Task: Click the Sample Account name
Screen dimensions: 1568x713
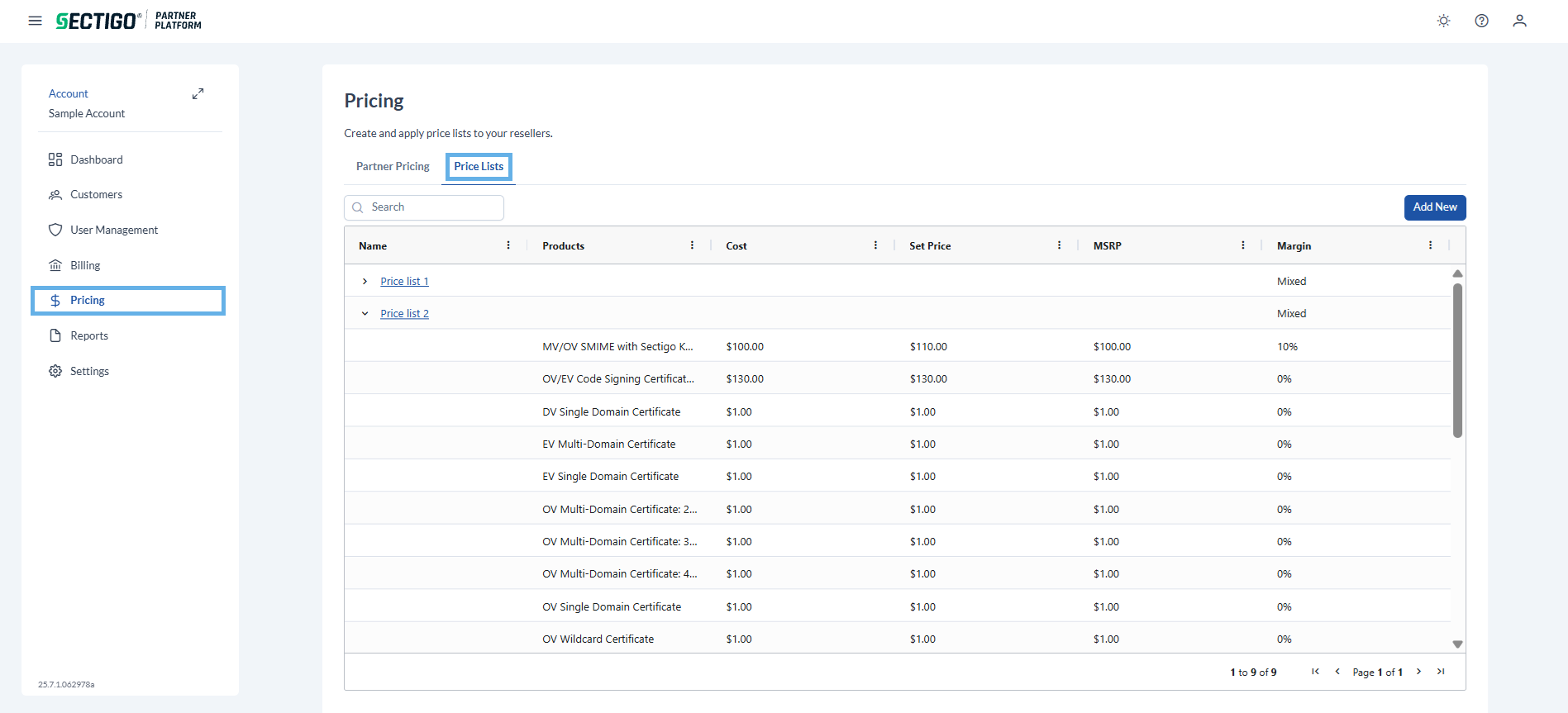Action: point(87,114)
